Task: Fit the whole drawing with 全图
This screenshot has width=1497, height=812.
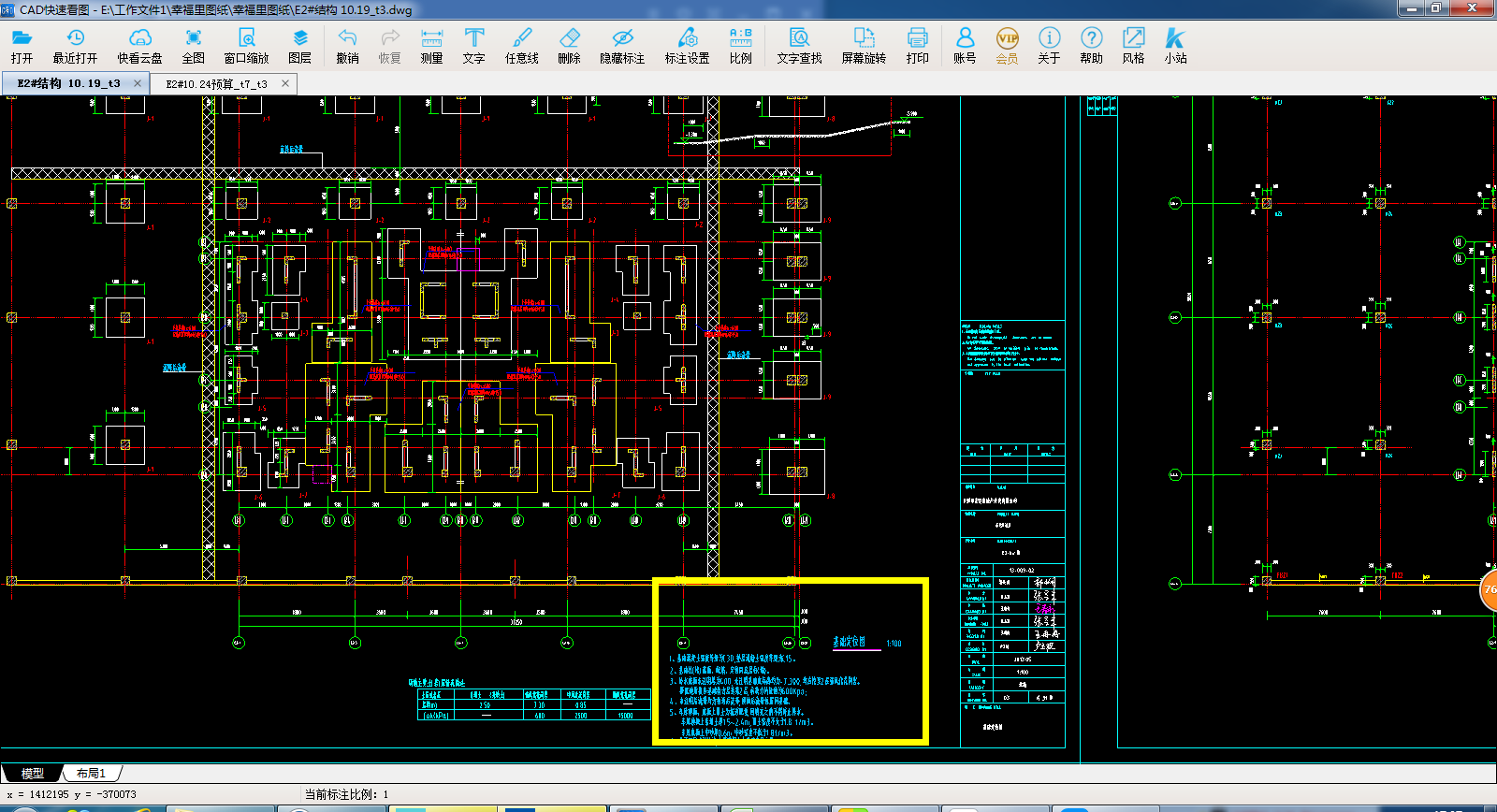Action: 193,45
